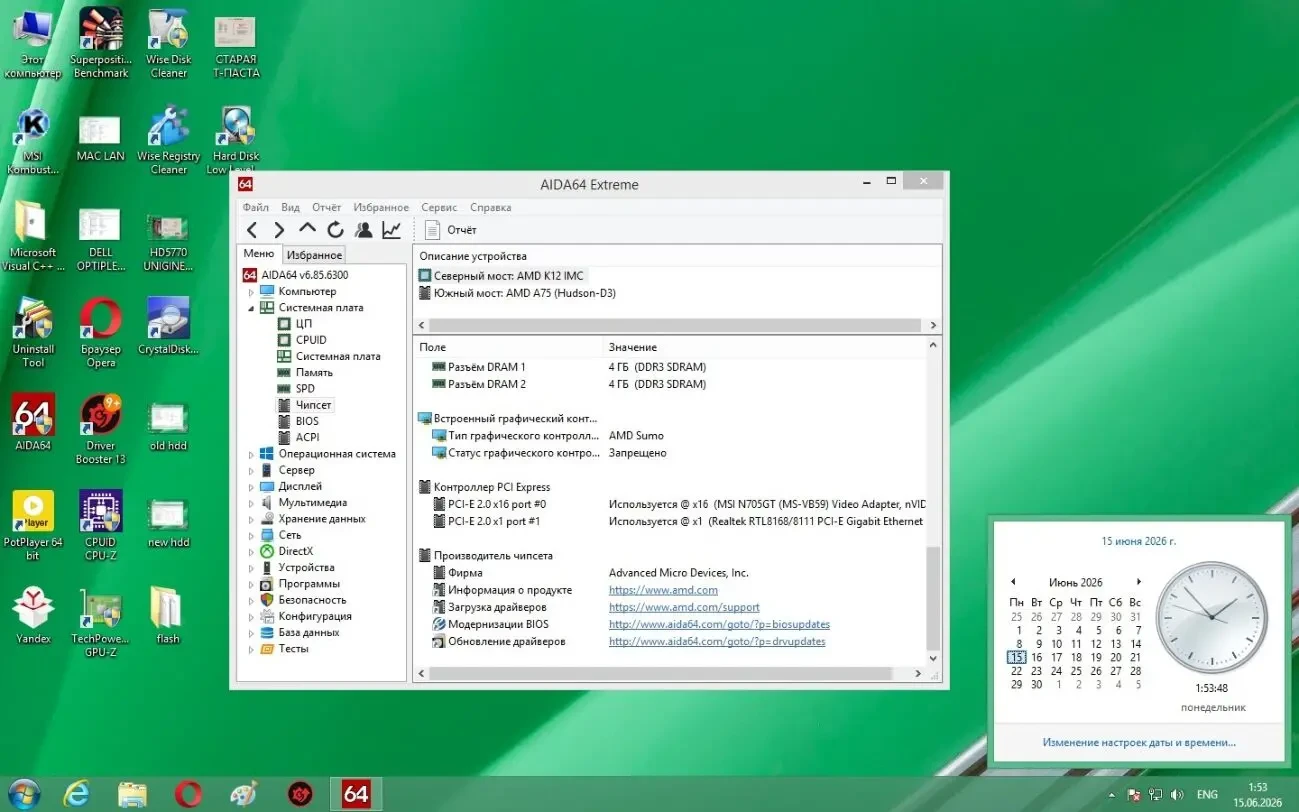Select AIDA64 v6.85.6300 root tree node
The width and height of the screenshot is (1299, 812).
pos(295,275)
